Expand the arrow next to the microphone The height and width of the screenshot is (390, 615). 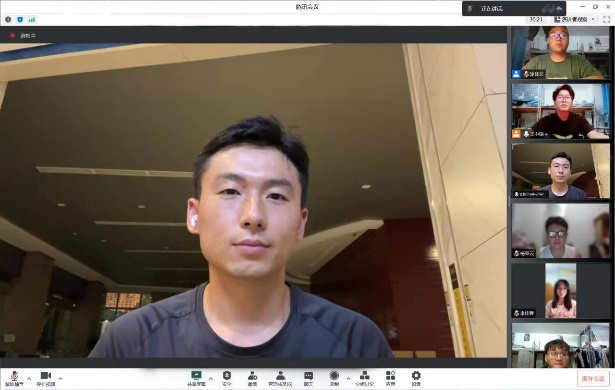pos(29,379)
